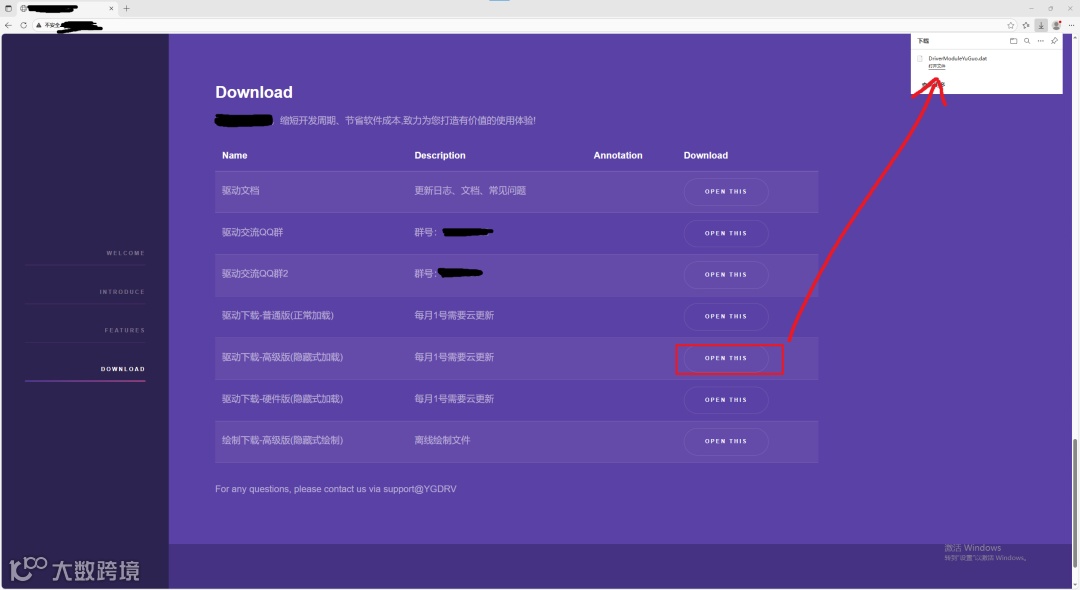Click the 离线绘制文件 description text
Screen dimensions: 1080x590
pyautogui.click(x=442, y=441)
